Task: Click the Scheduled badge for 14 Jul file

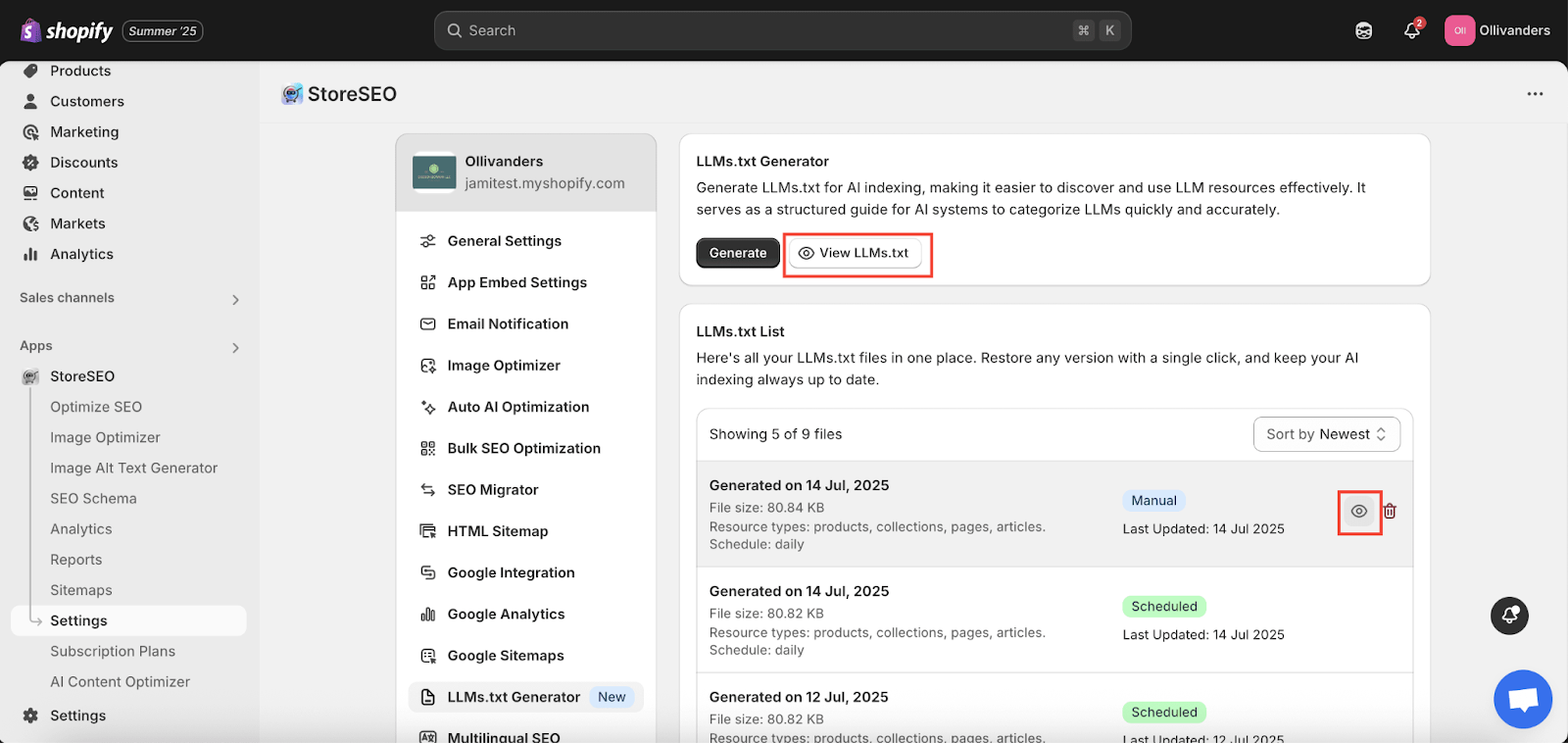Action: click(1164, 607)
